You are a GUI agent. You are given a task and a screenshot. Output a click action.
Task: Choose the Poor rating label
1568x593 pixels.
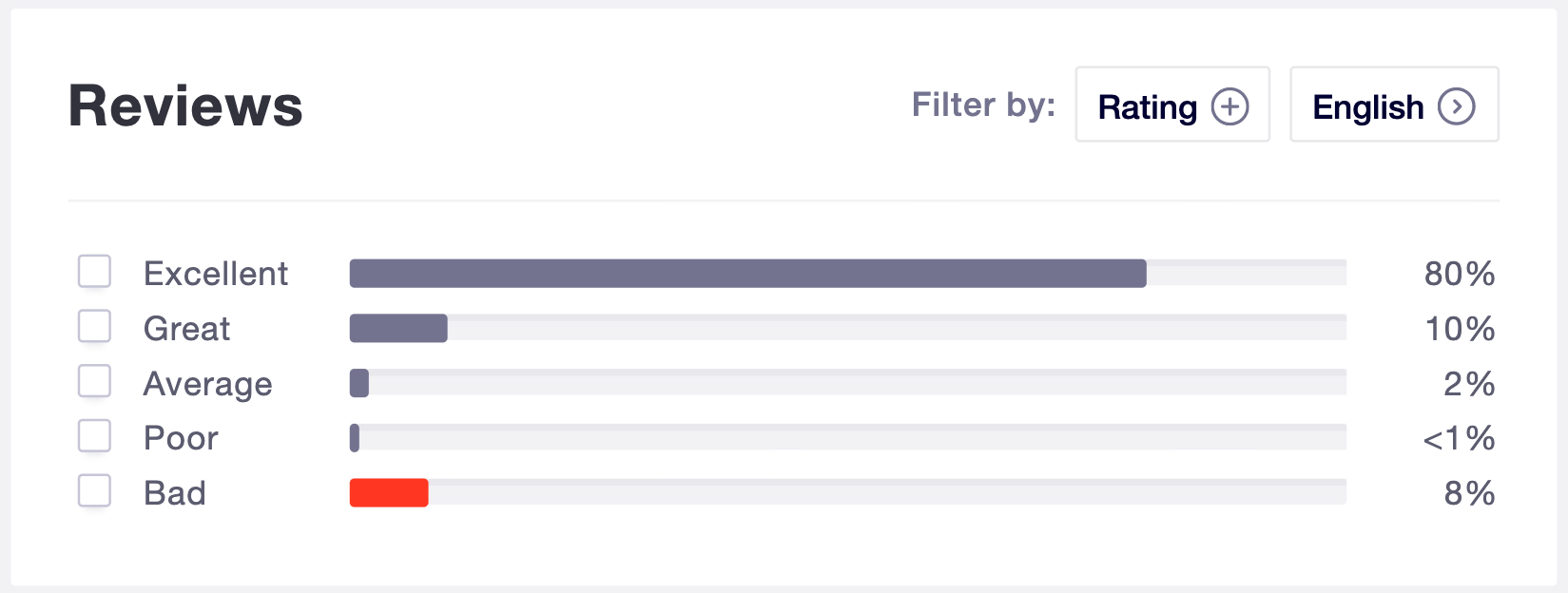coord(181,438)
